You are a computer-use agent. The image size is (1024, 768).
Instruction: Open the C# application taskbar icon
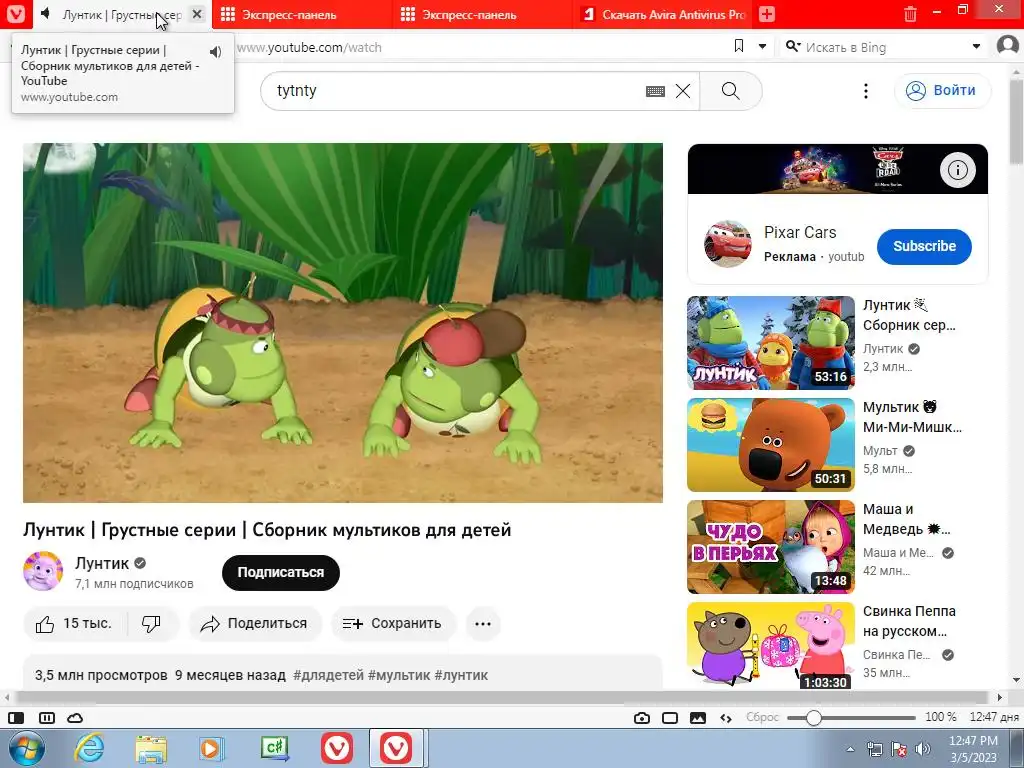[x=275, y=748]
